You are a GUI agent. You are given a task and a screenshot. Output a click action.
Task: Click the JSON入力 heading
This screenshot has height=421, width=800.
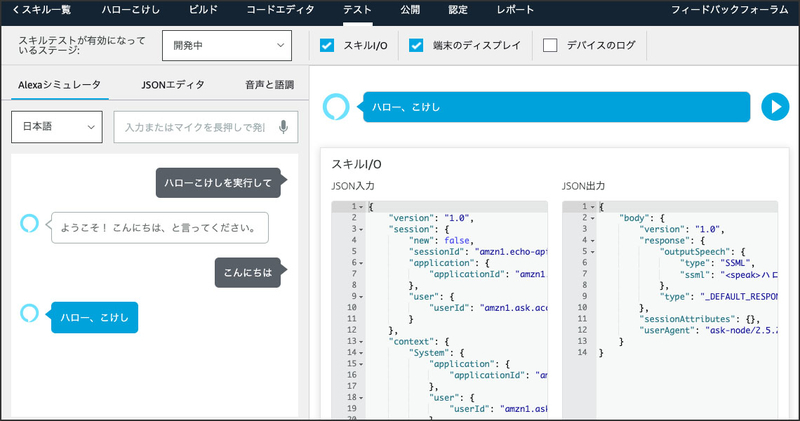[353, 186]
